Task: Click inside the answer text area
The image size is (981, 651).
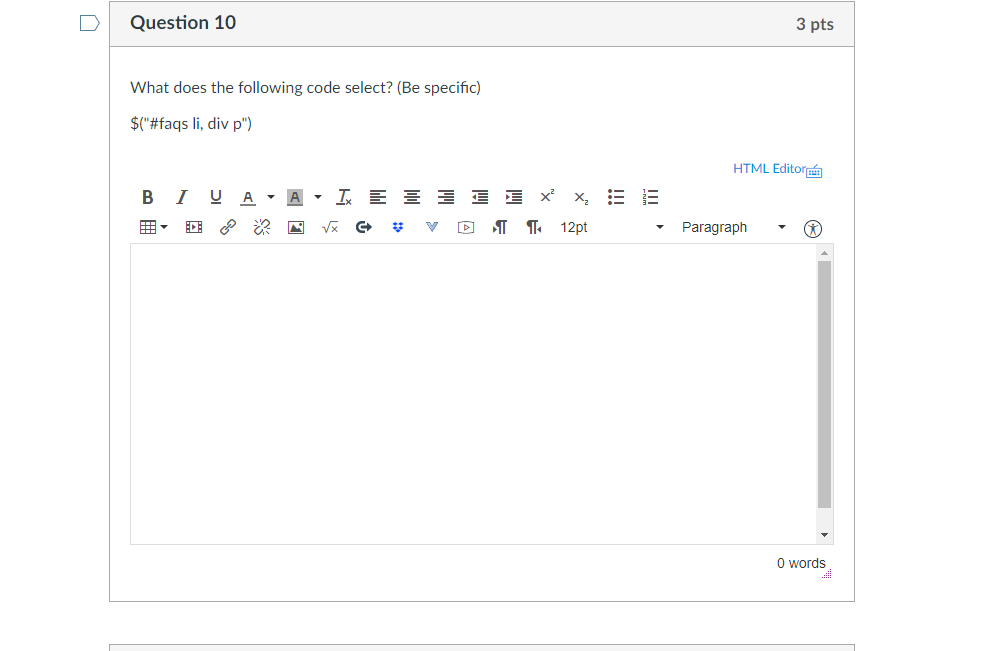Action: coord(473,394)
